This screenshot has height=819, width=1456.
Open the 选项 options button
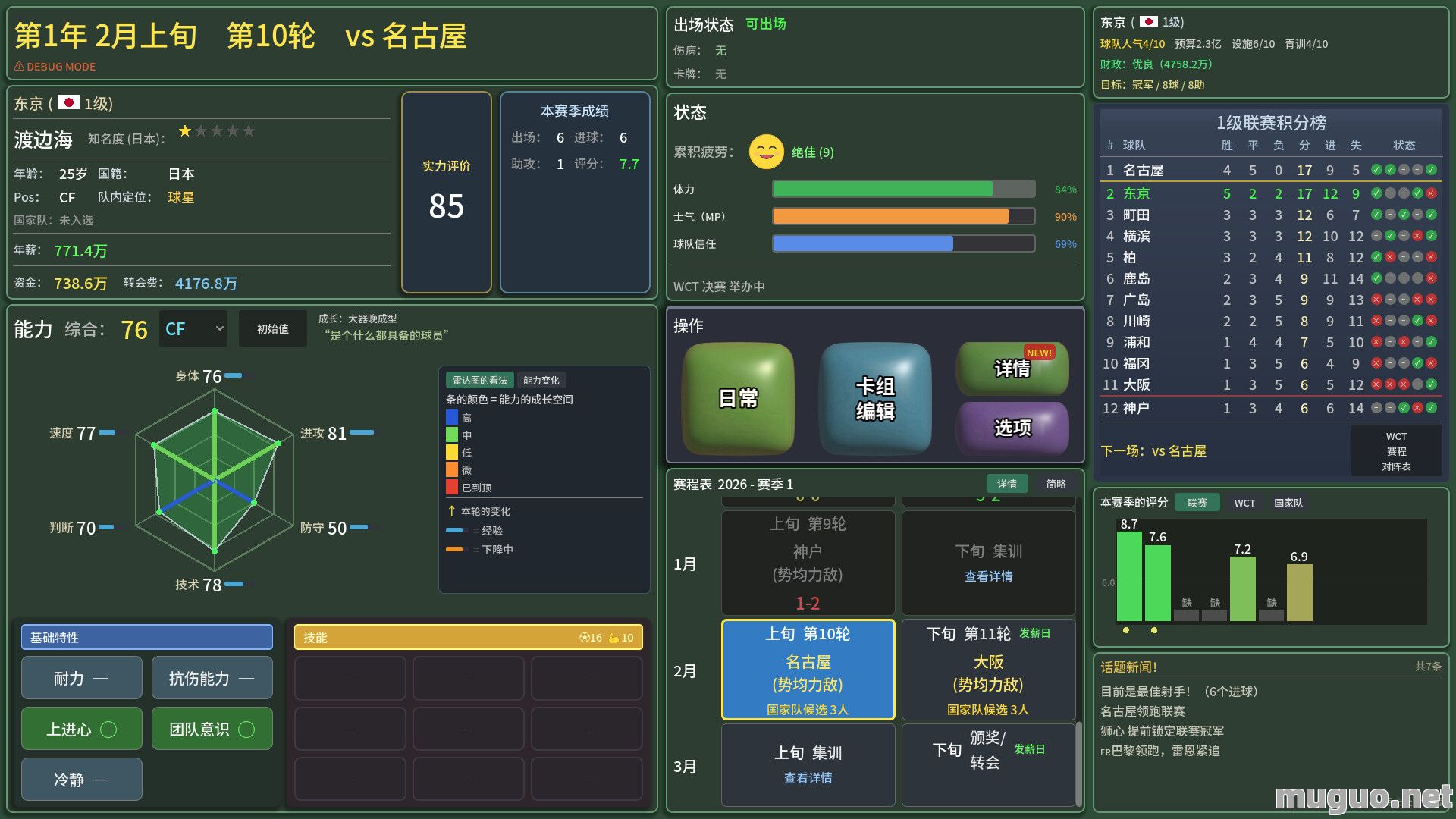[1012, 428]
